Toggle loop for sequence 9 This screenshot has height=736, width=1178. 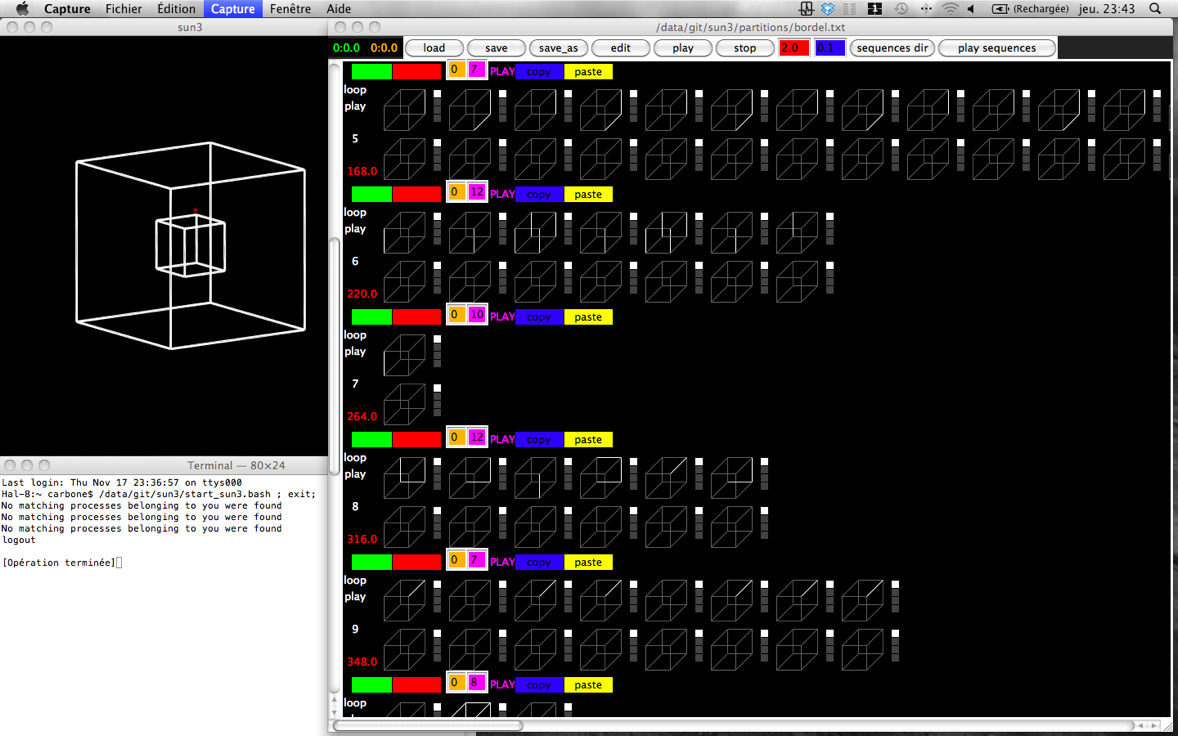point(355,581)
